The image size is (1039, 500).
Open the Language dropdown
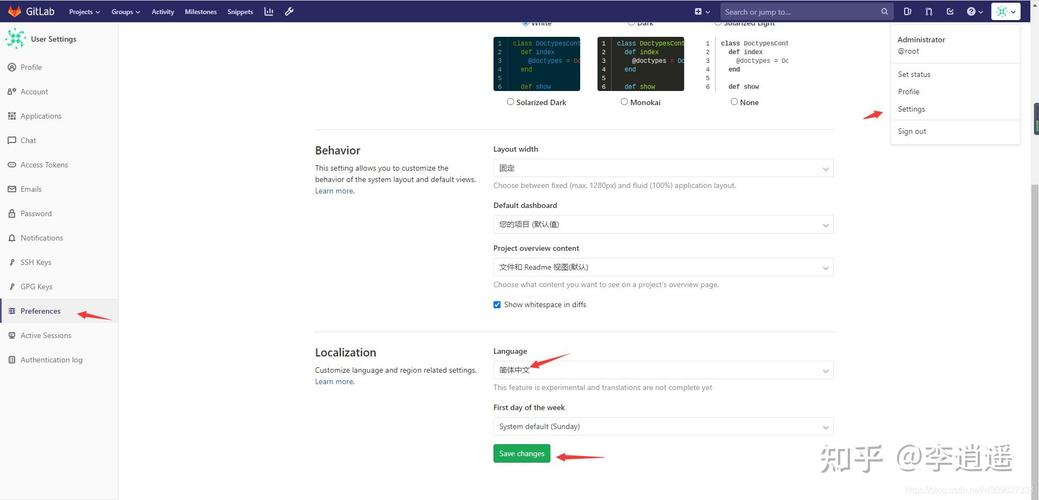point(662,371)
